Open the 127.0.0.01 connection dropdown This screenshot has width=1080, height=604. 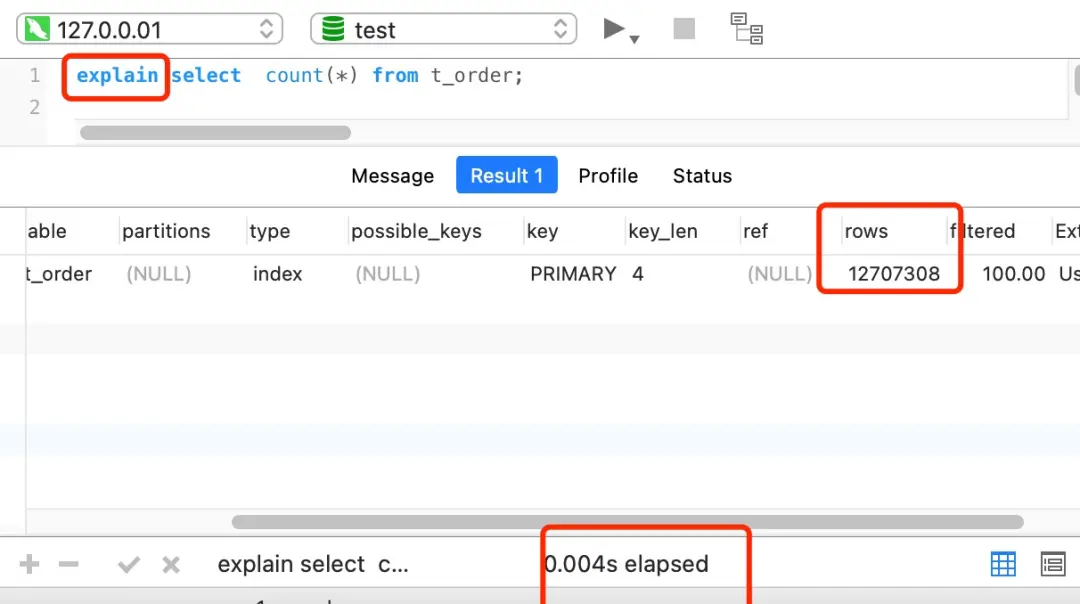coord(266,28)
